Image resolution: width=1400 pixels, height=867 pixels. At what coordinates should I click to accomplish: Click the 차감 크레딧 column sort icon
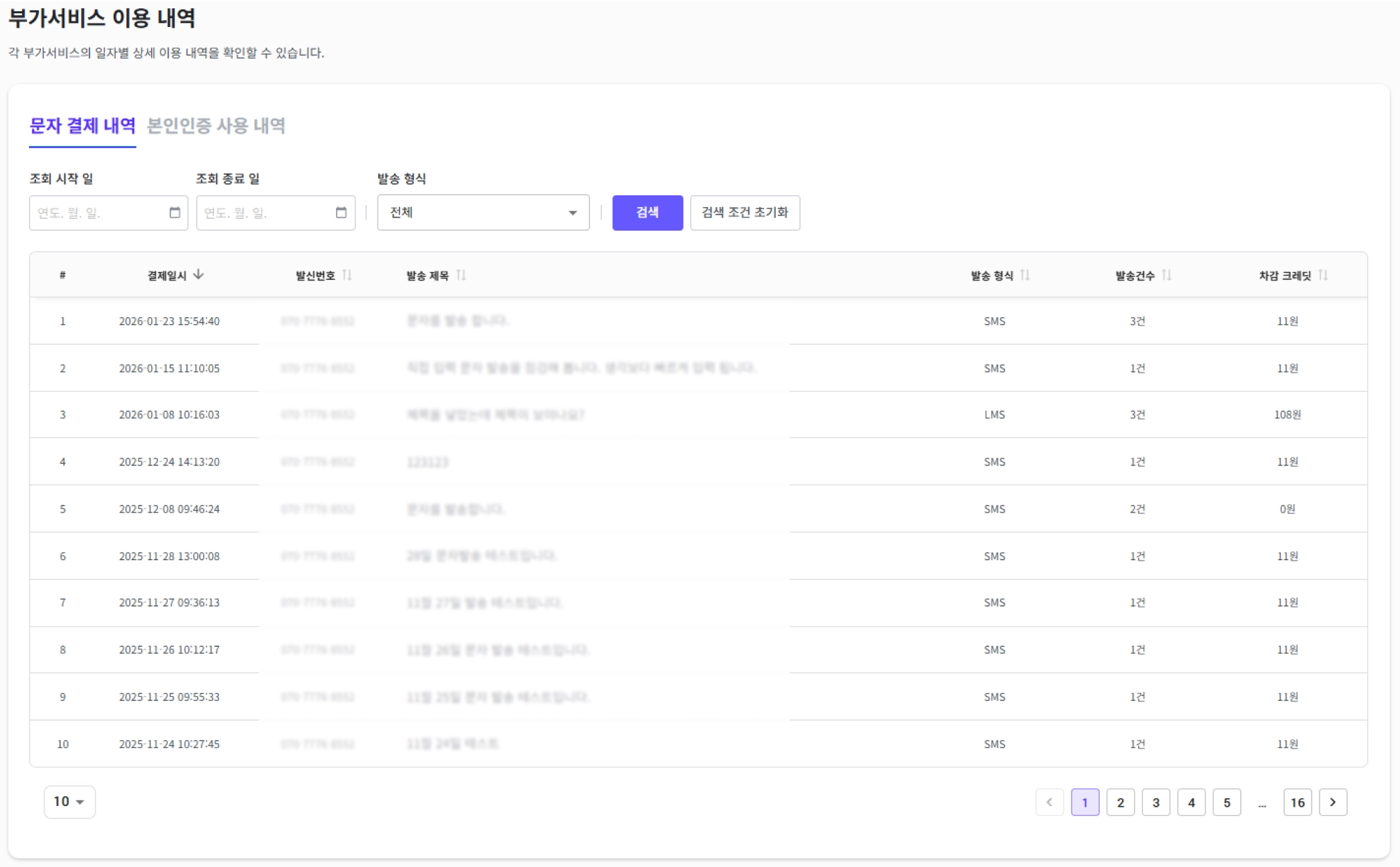[1323, 275]
